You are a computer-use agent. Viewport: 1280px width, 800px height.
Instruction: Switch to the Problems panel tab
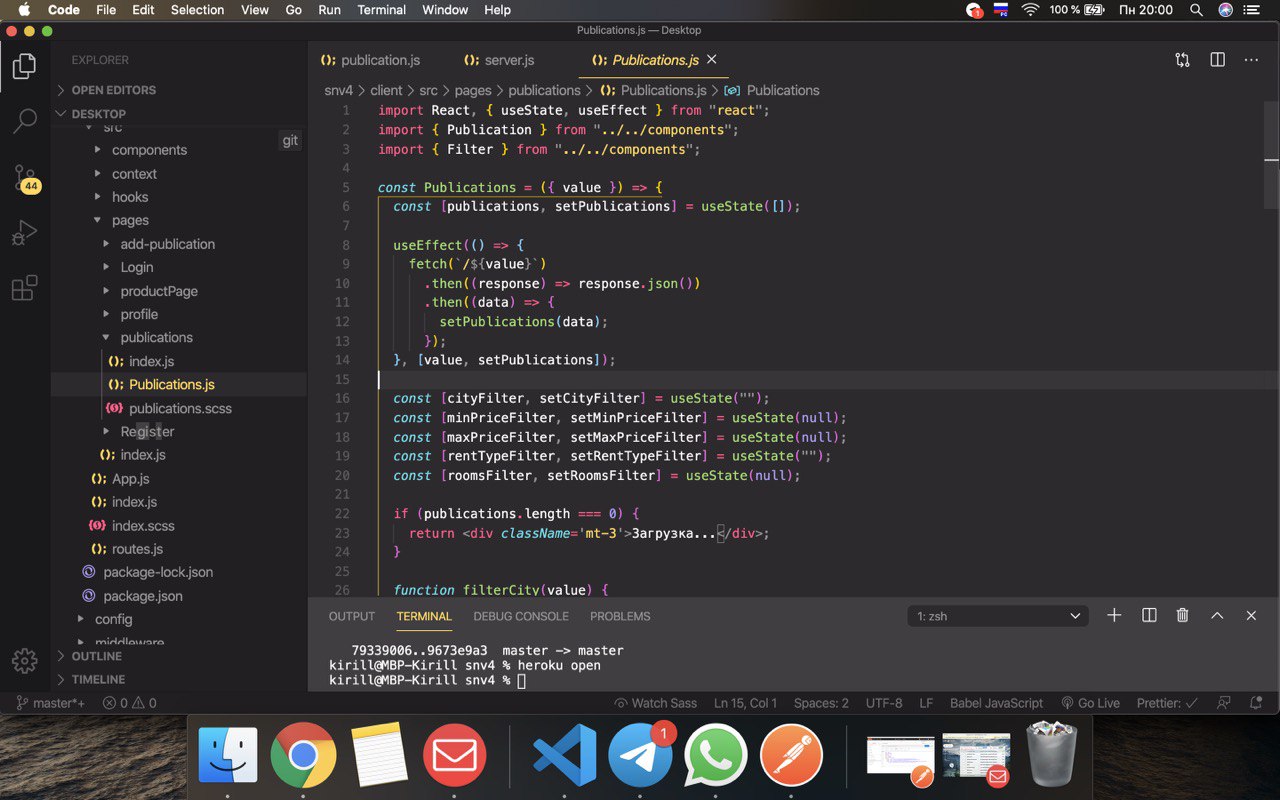click(620, 616)
